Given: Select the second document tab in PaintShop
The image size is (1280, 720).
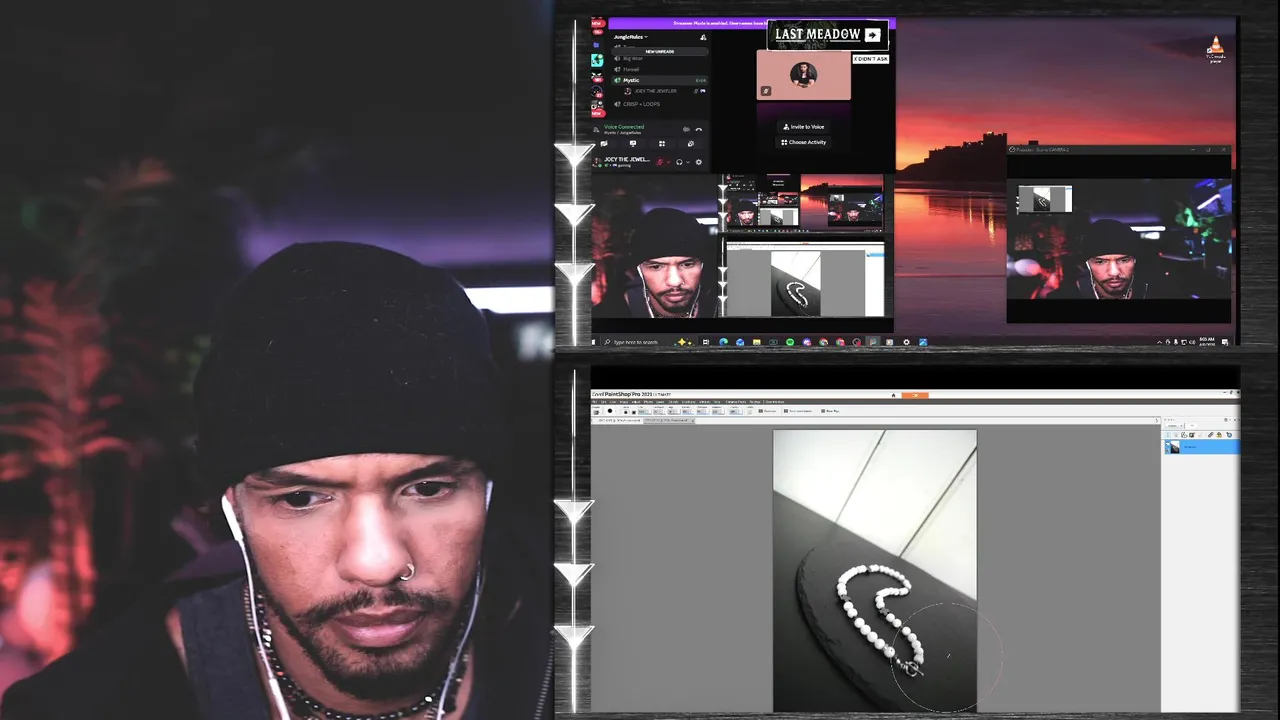Looking at the screenshot, I should (669, 421).
